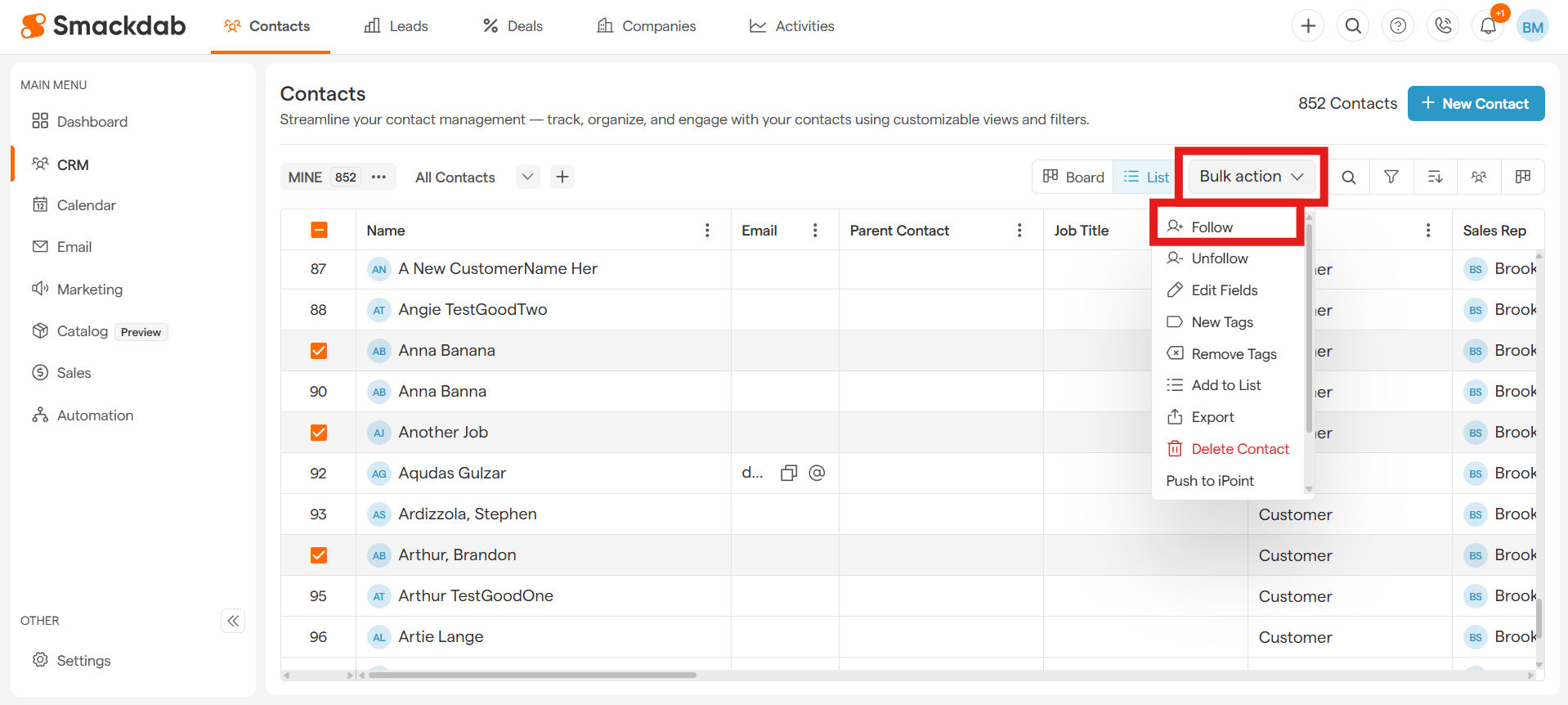Screen dimensions: 1568x705
Task: Switch to the Deals tab
Action: coord(513,26)
